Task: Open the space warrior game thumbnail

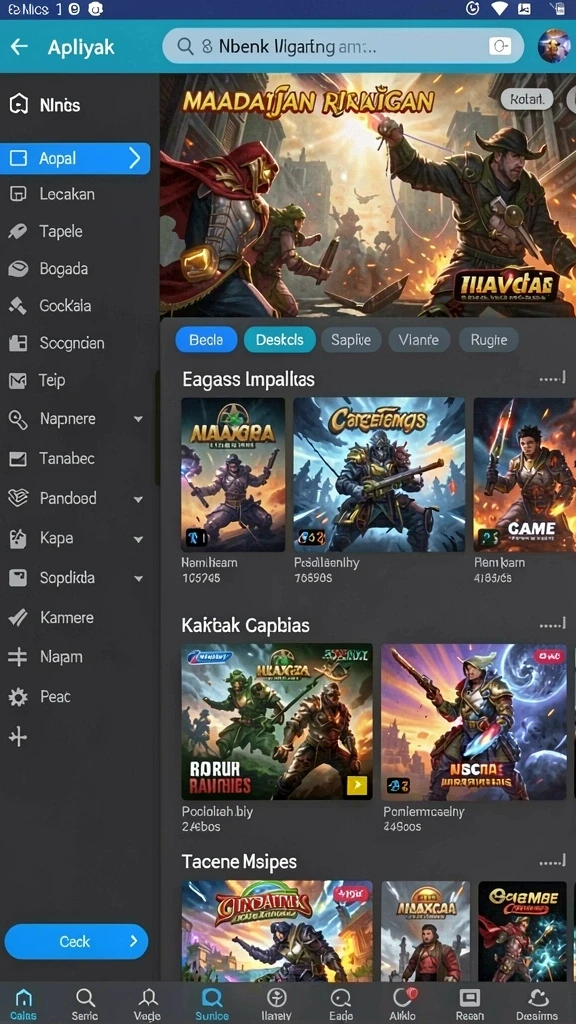Action: (x=474, y=722)
